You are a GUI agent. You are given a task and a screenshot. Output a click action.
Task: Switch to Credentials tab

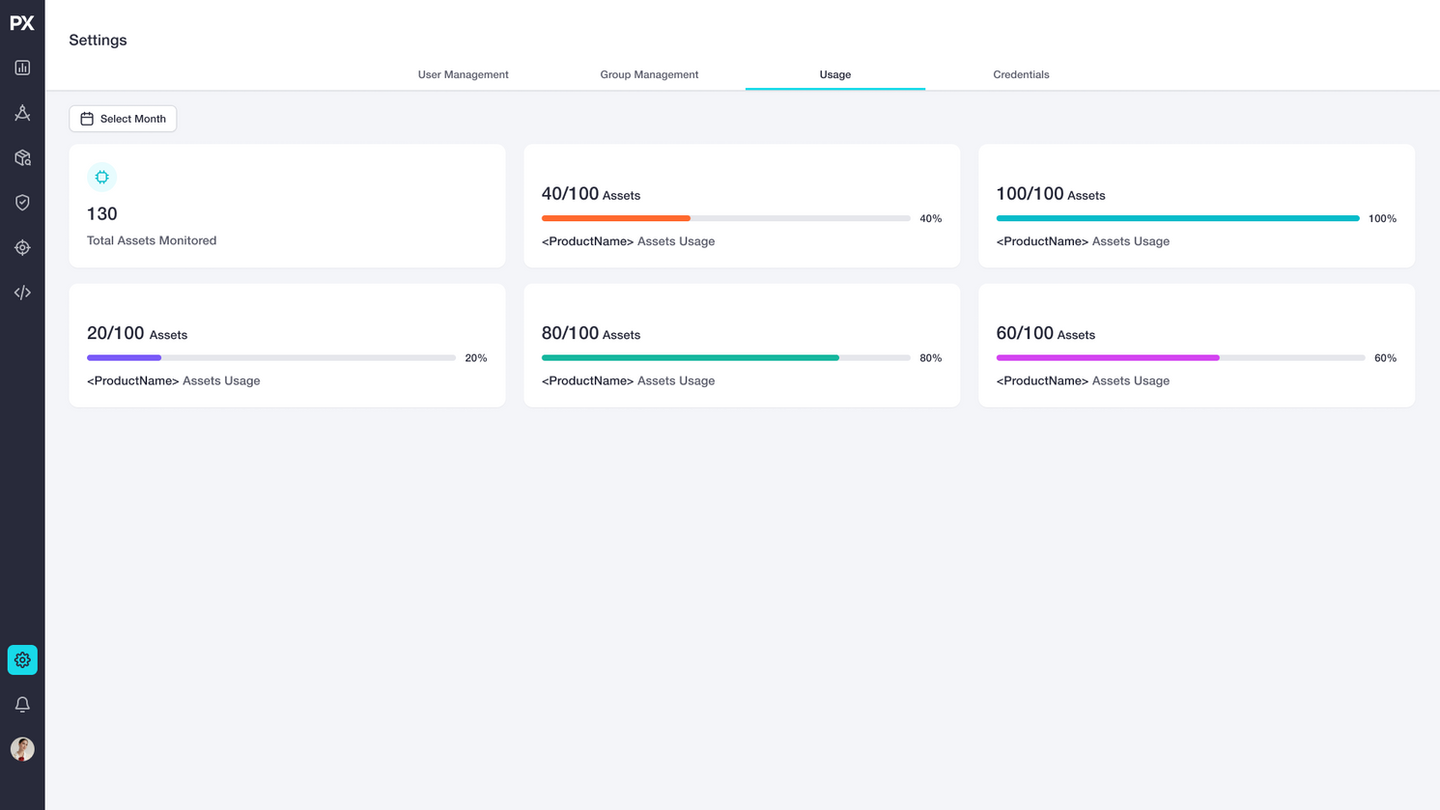[1021, 75]
